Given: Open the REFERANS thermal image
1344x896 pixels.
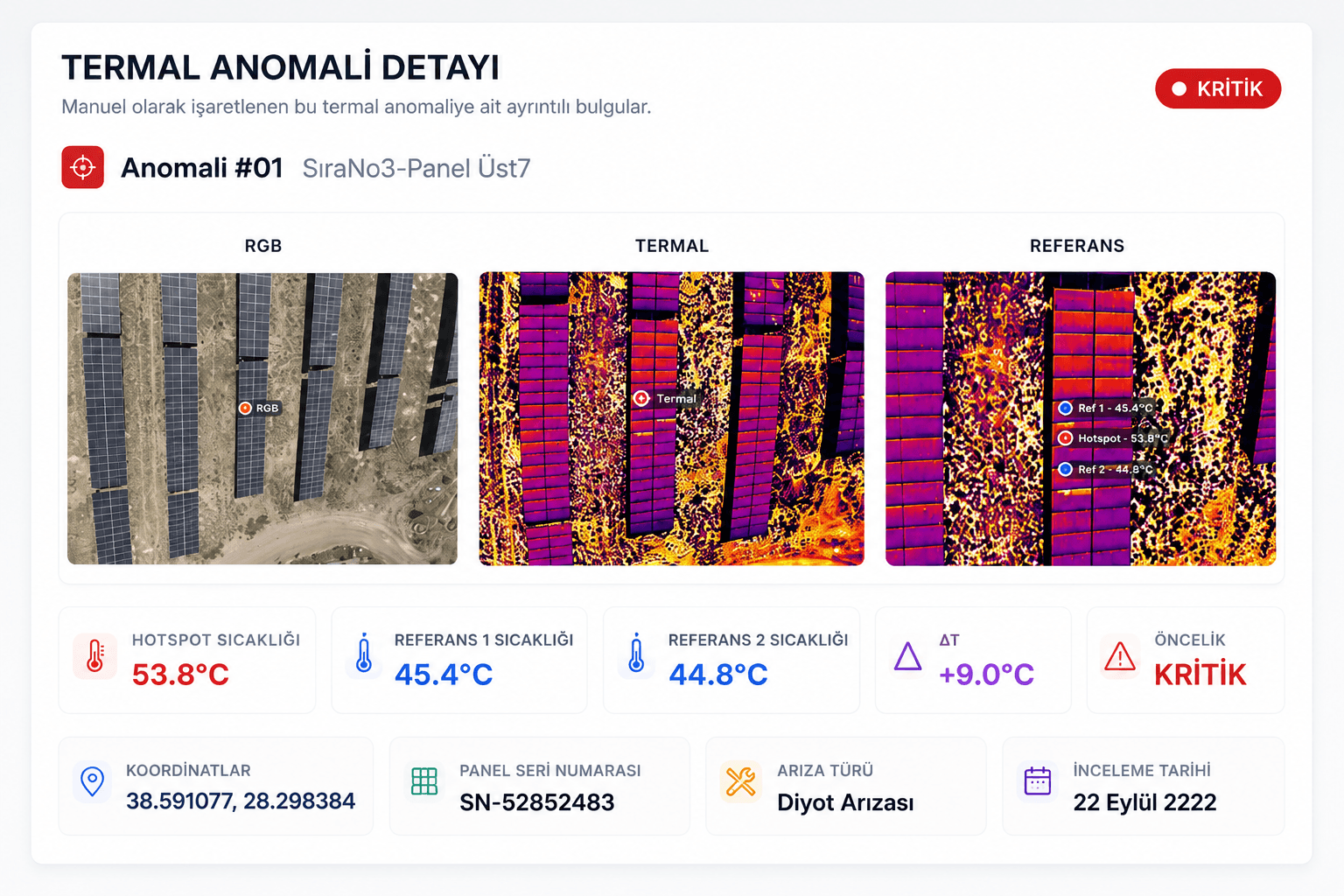Looking at the screenshot, I should tap(1081, 418).
